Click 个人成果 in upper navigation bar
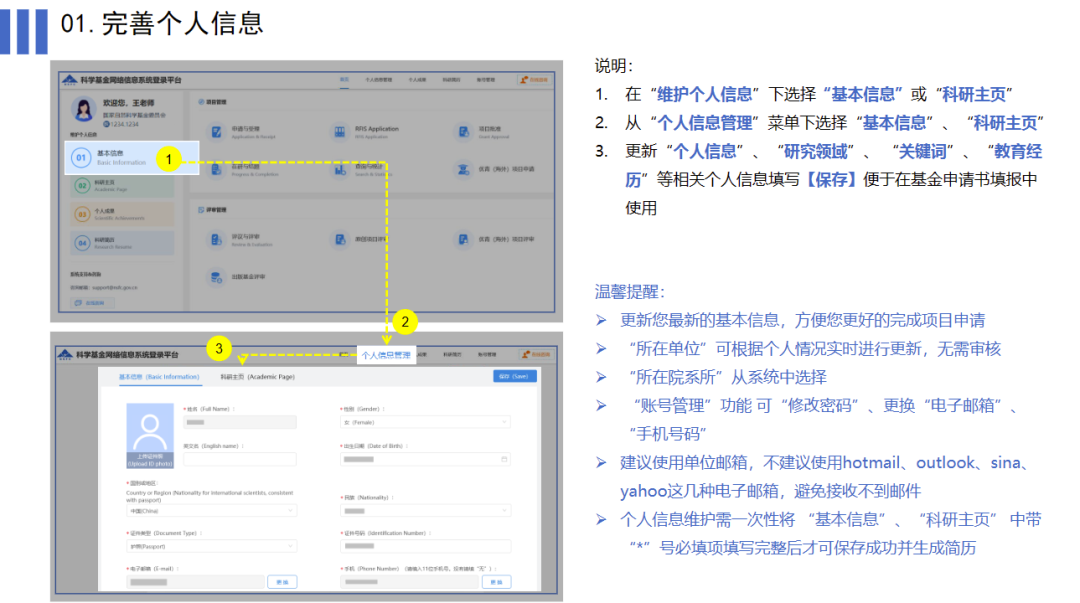The width and height of the screenshot is (1080, 603). pos(417,80)
